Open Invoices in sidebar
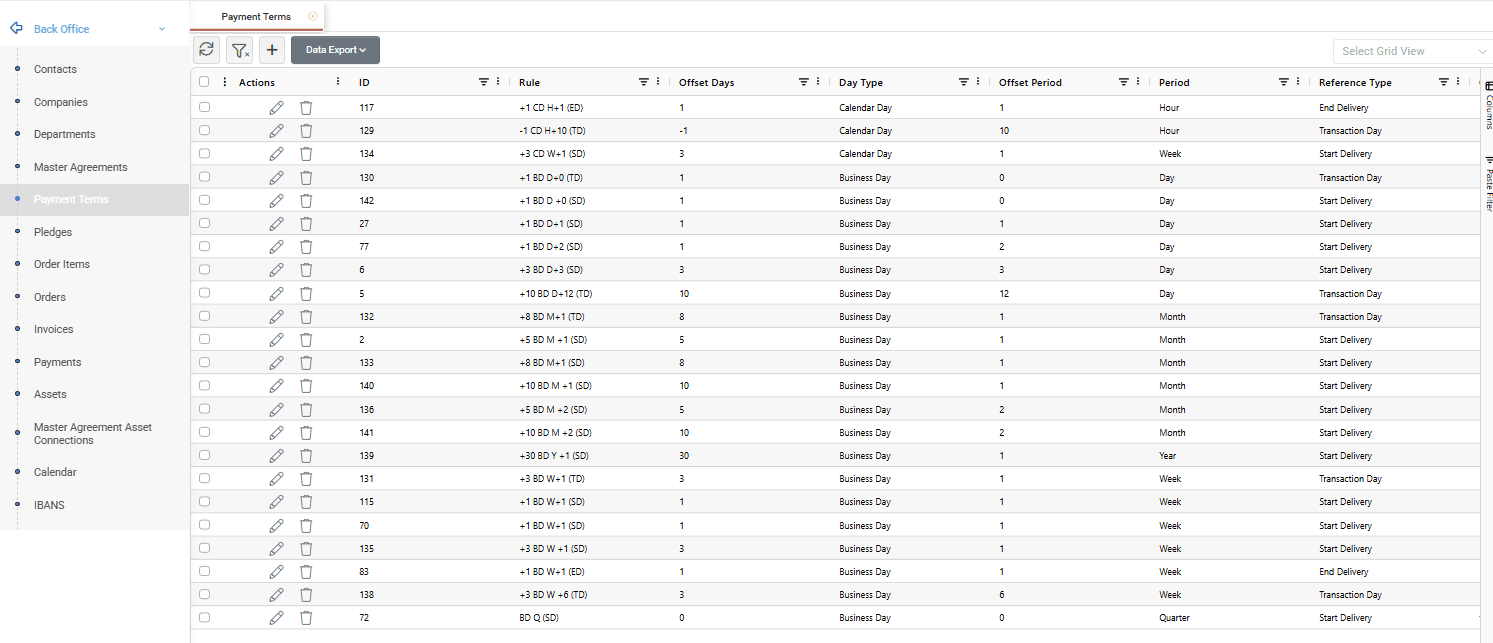Viewport: 1493px width, 643px height. [x=53, y=329]
